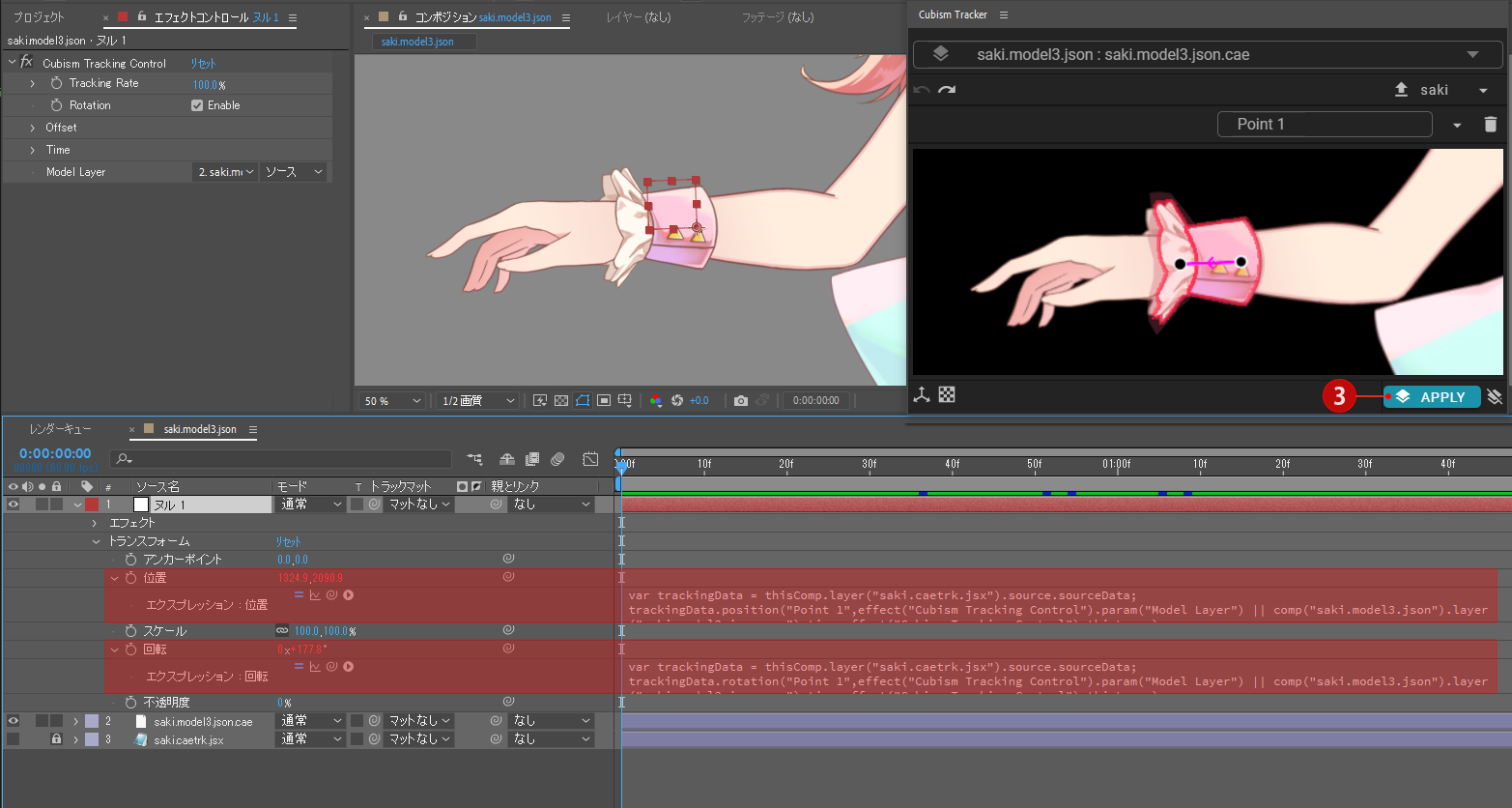The image size is (1512, 808).
Task: Toggle the transparency grid in Cubism Tracker preview
Action: [947, 394]
